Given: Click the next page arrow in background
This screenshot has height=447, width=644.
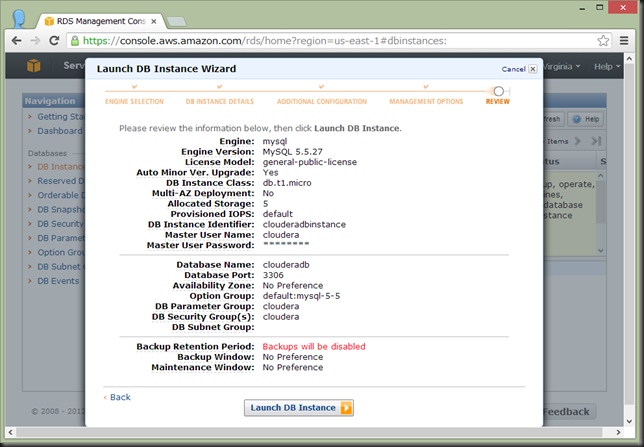Looking at the screenshot, I should pos(578,141).
